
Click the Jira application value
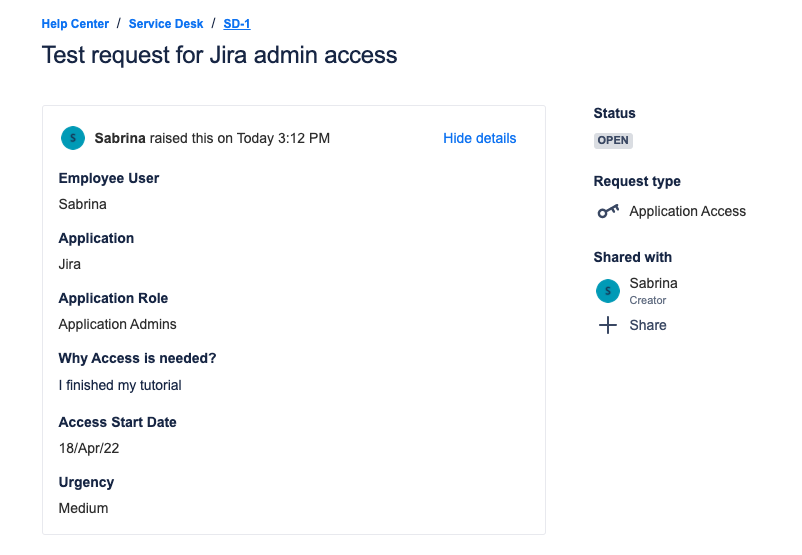[70, 264]
